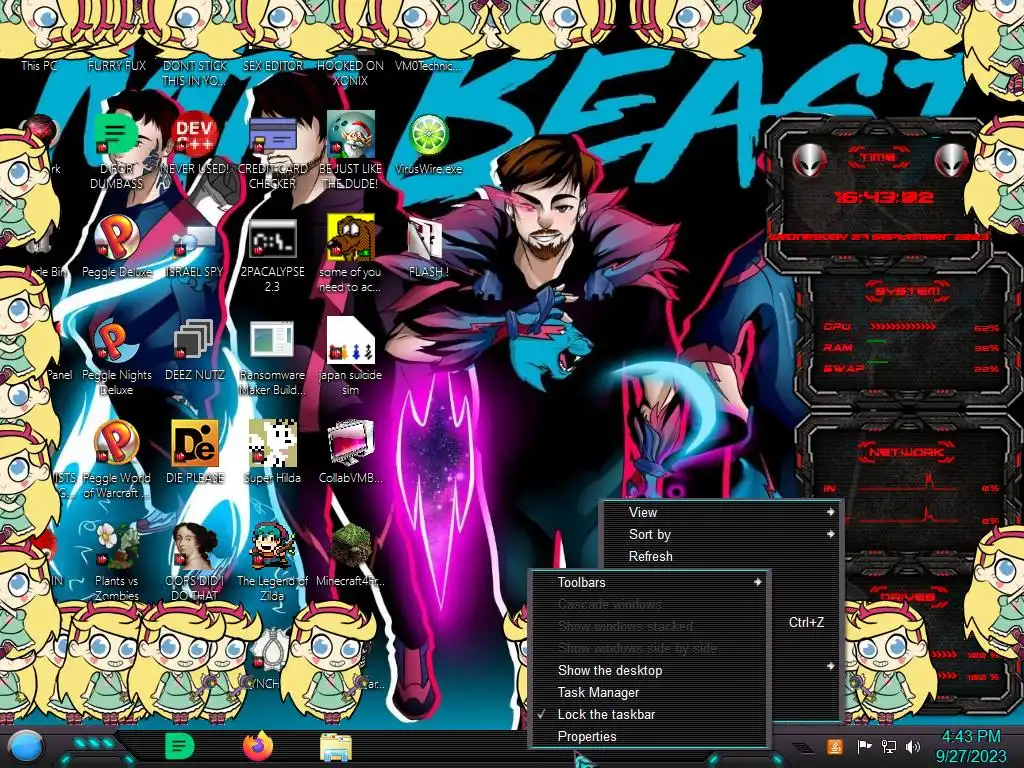Launch The Legend of Zilda shortcut
Viewport: 1024px width, 768px height.
tap(272, 547)
